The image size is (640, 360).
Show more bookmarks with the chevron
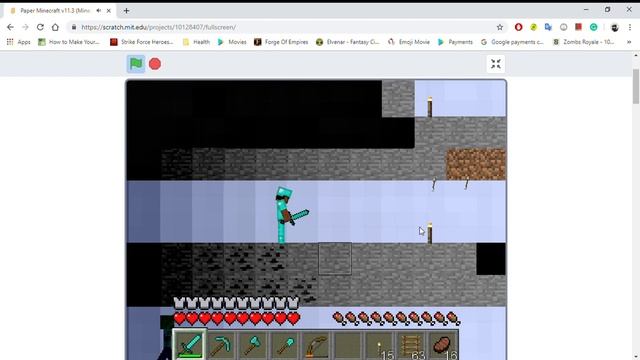629,42
